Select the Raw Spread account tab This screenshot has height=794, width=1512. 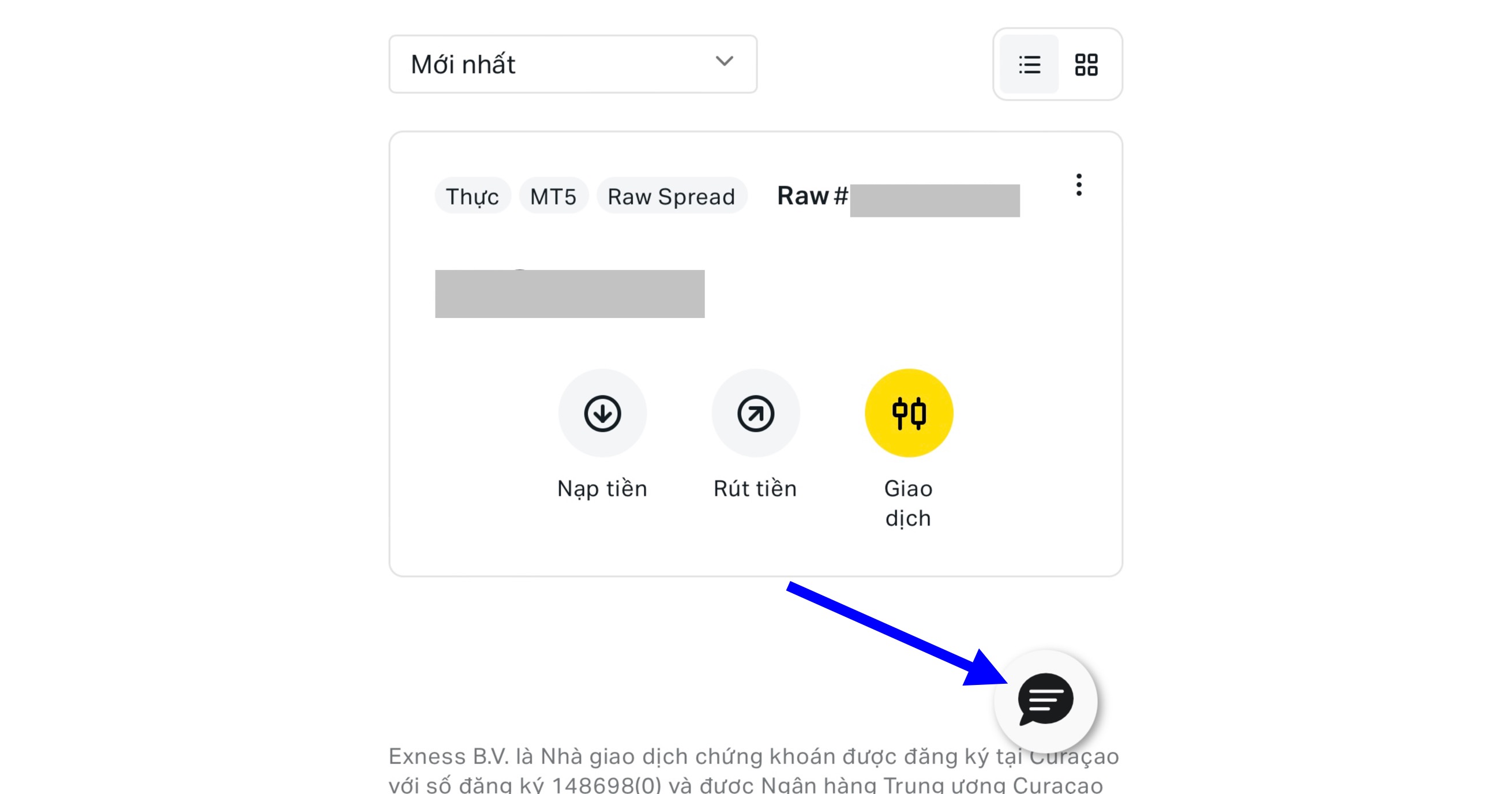pyautogui.click(x=671, y=197)
